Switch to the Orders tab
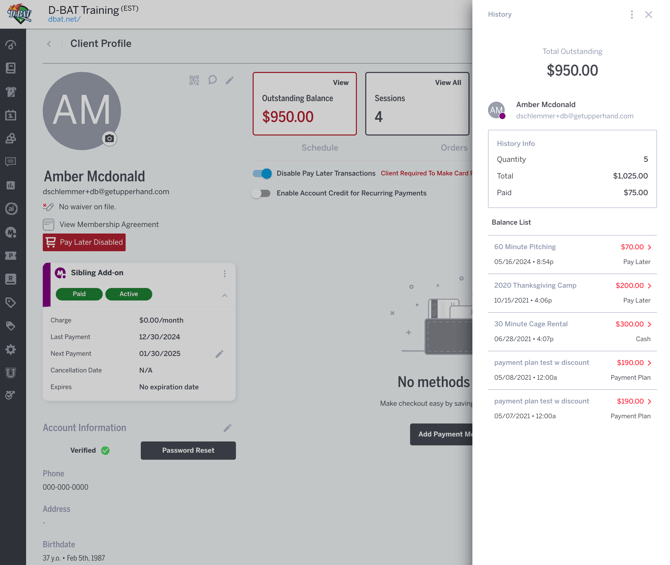 pyautogui.click(x=453, y=148)
